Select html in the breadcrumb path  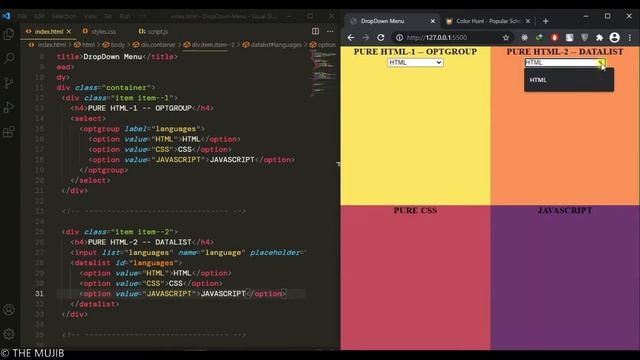coord(88,45)
